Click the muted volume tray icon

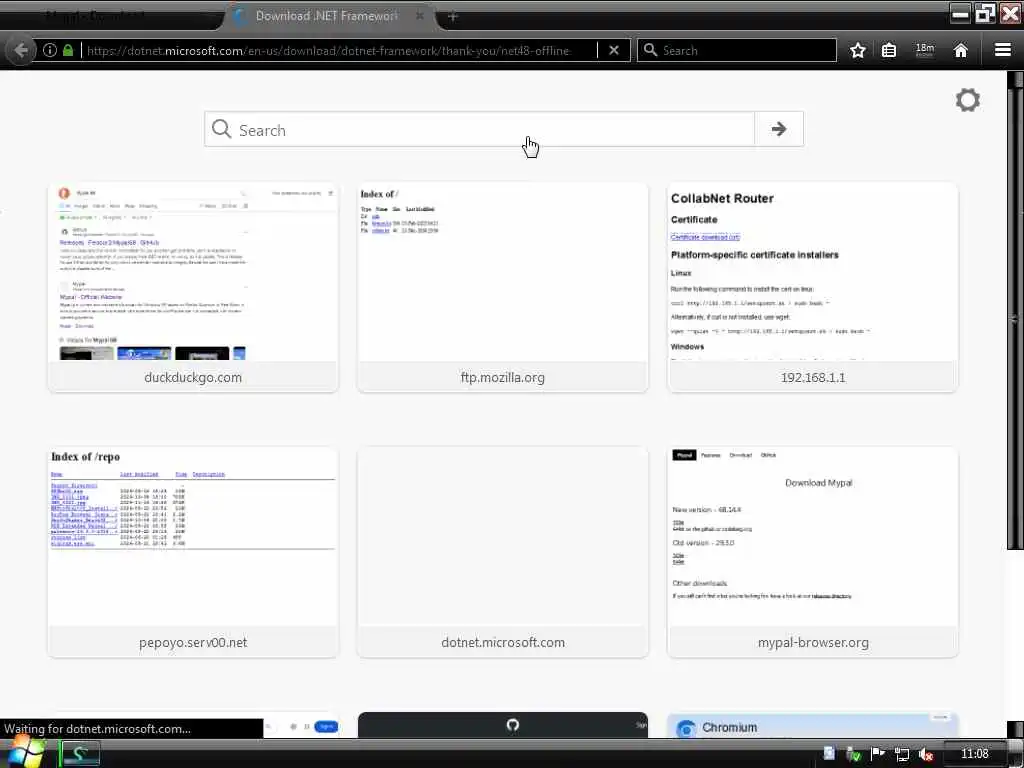pos(926,754)
